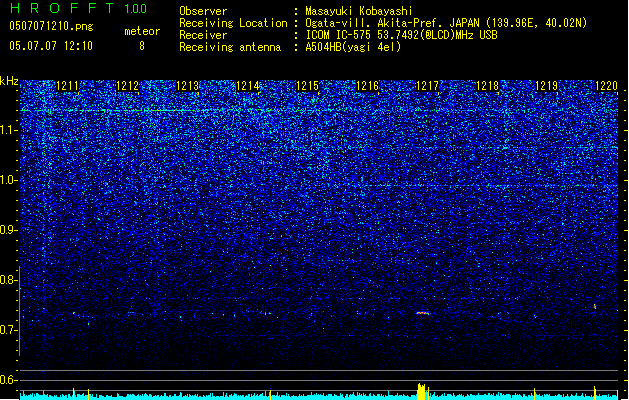Viewport: 629px width, 400px height.
Task: Click the 1215 time marker
Action: (x=307, y=86)
